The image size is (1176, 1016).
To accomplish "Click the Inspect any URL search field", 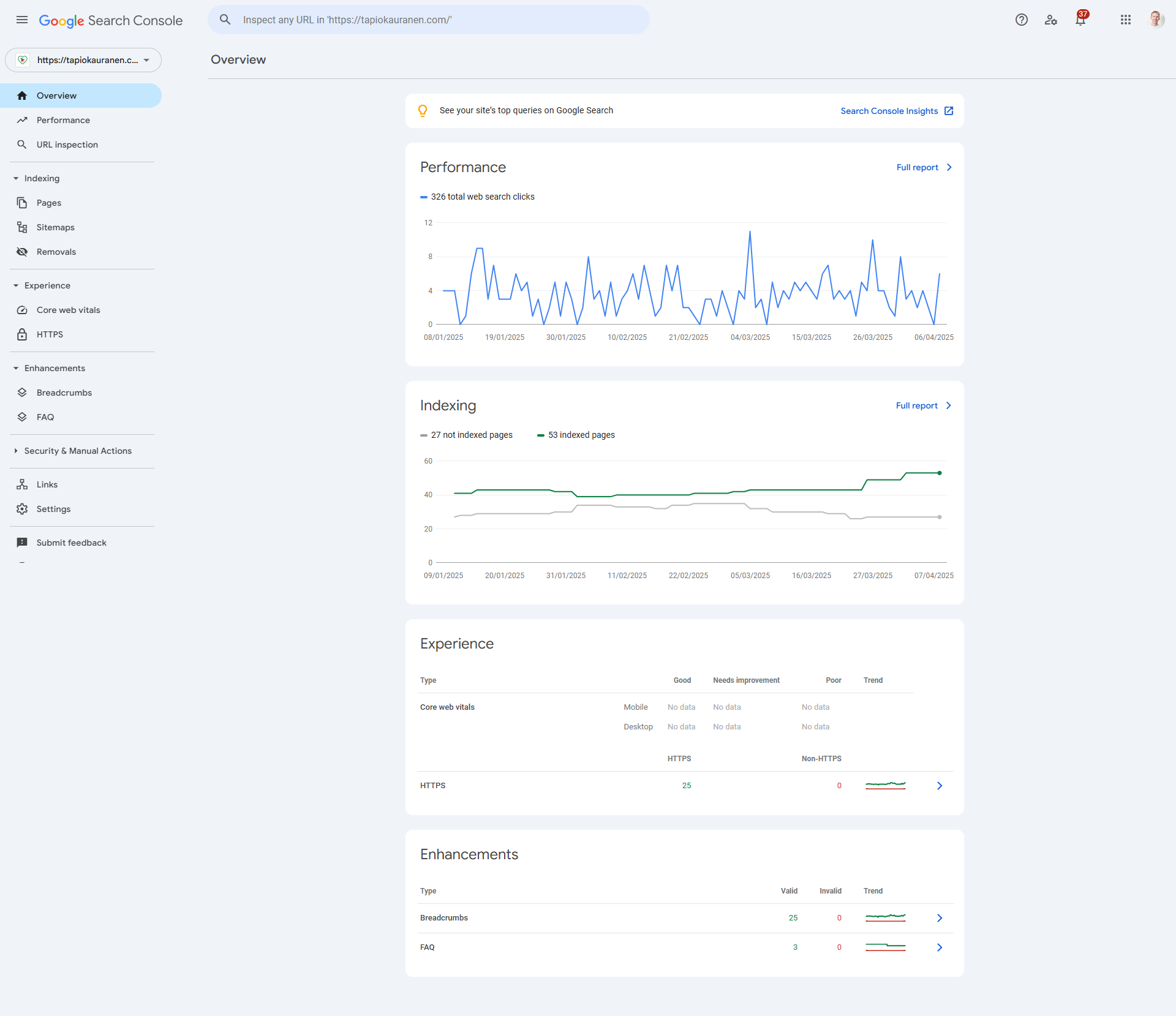I will pos(429,20).
